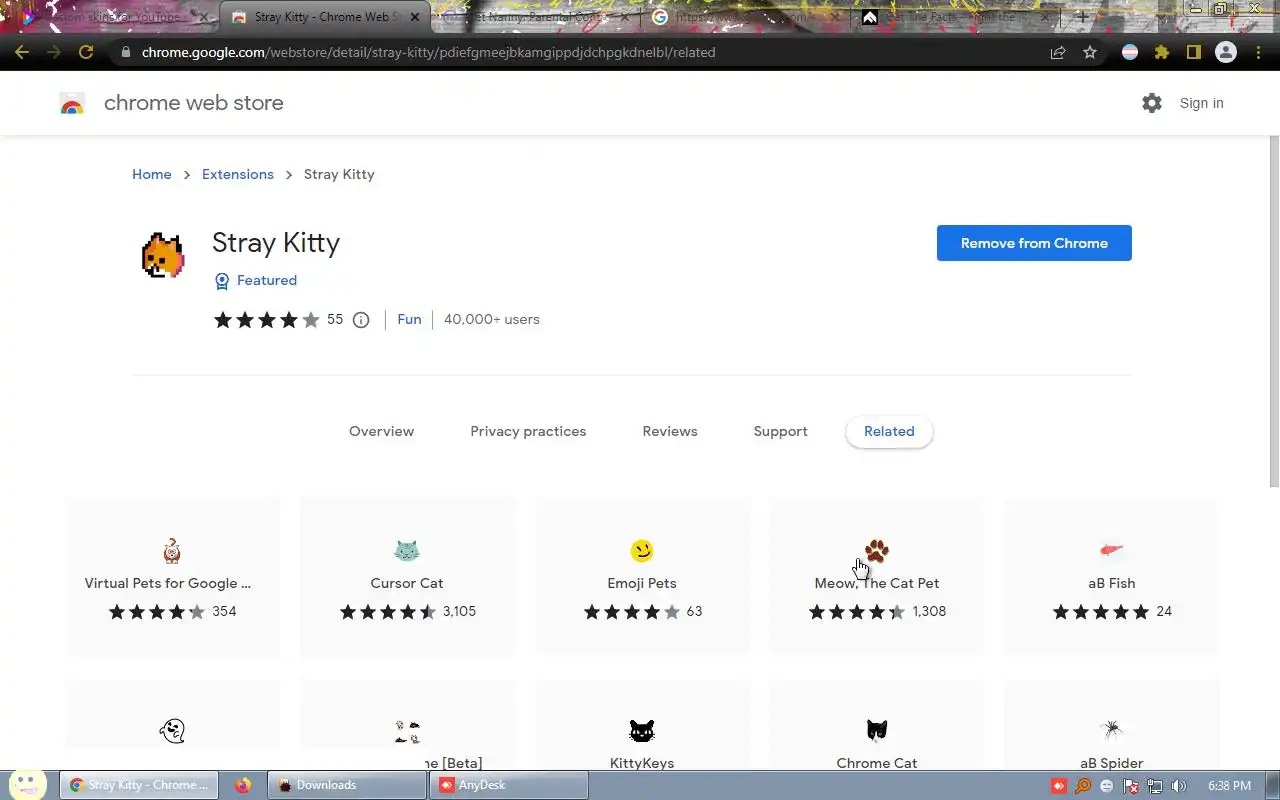
Task: Open Chrome three-dot menu
Action: tap(1258, 52)
